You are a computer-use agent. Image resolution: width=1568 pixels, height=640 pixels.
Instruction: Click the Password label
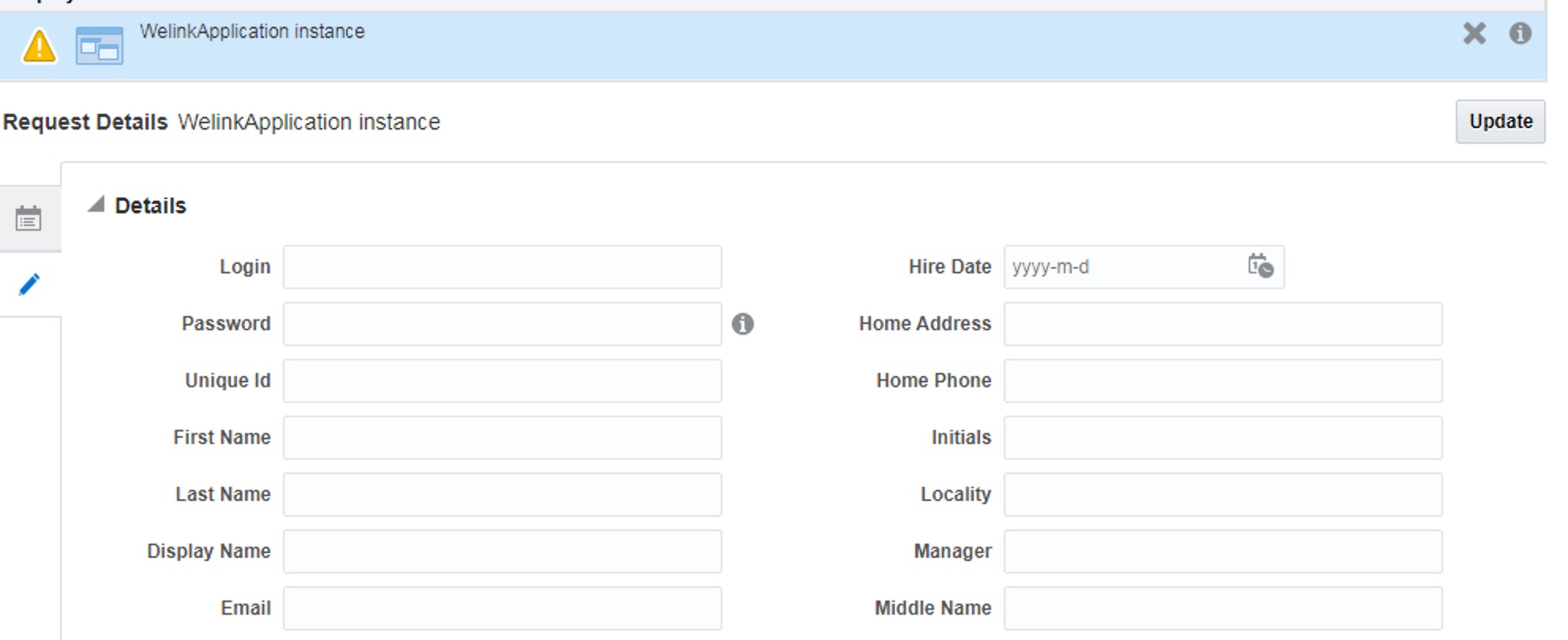(x=226, y=324)
